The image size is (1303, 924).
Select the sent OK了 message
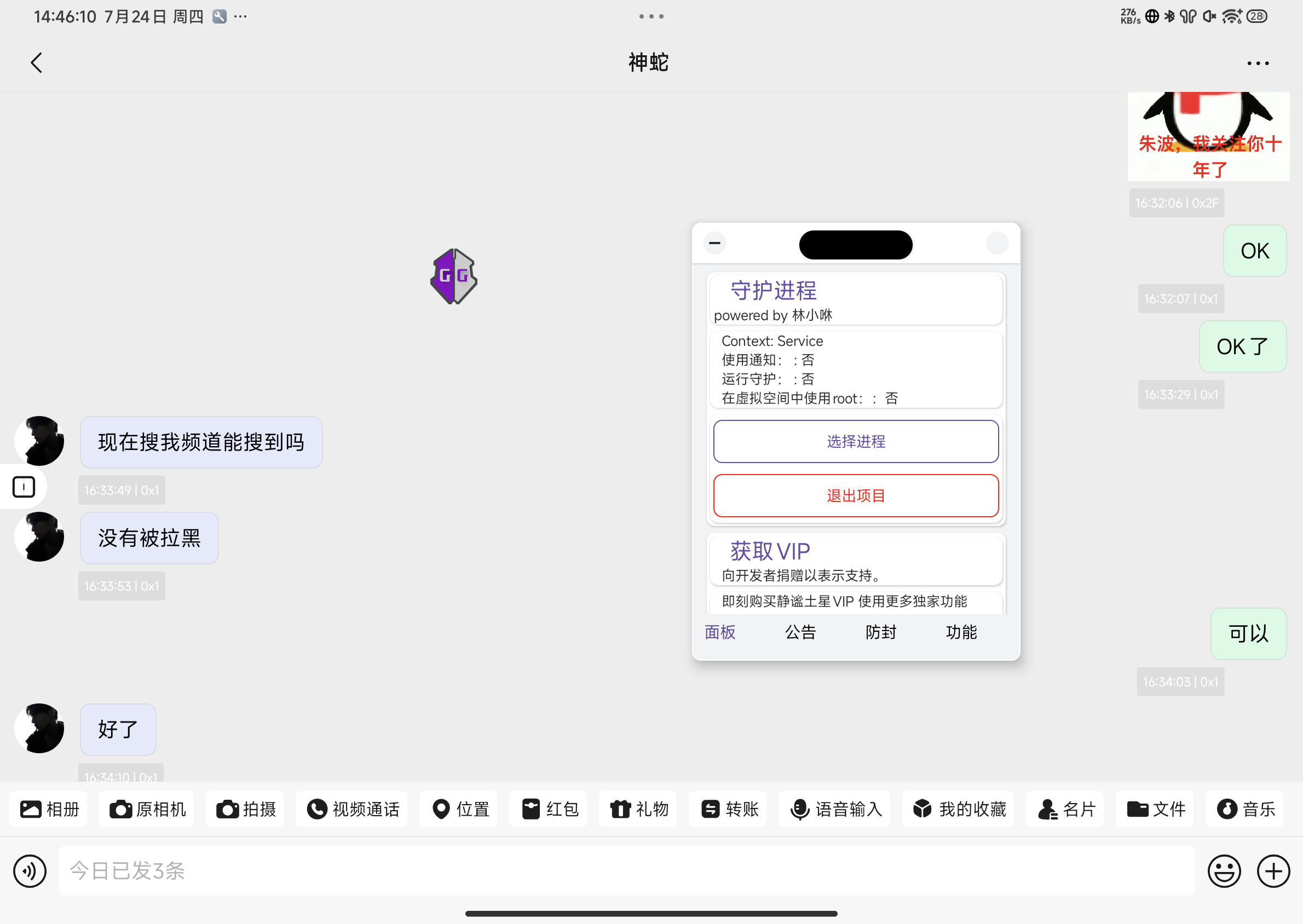point(1243,347)
